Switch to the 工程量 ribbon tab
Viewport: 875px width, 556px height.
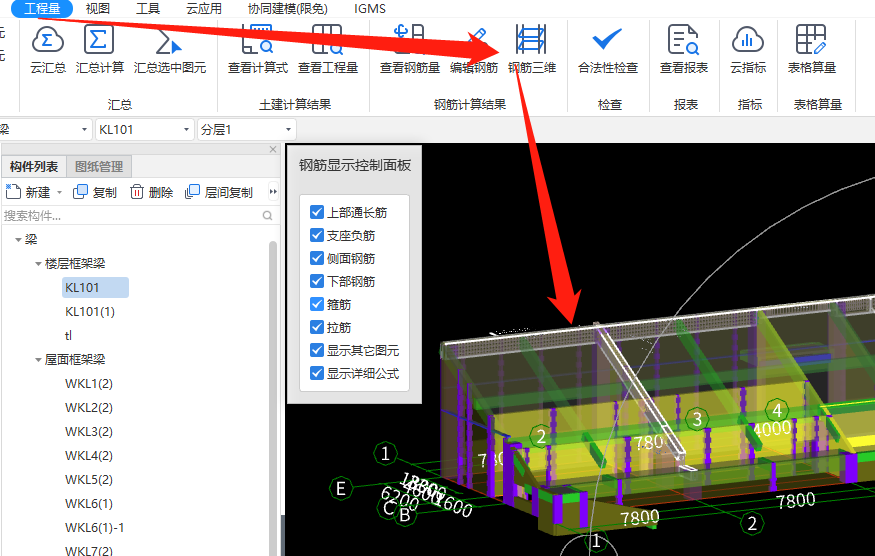click(x=42, y=8)
